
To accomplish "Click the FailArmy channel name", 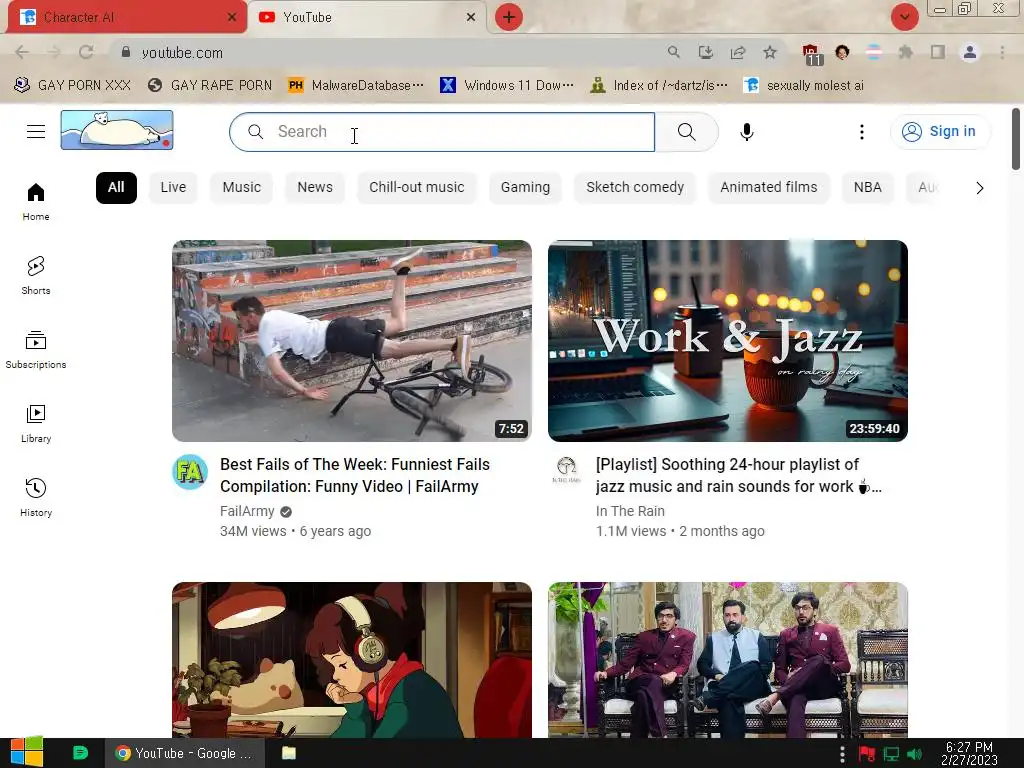I will (x=247, y=511).
